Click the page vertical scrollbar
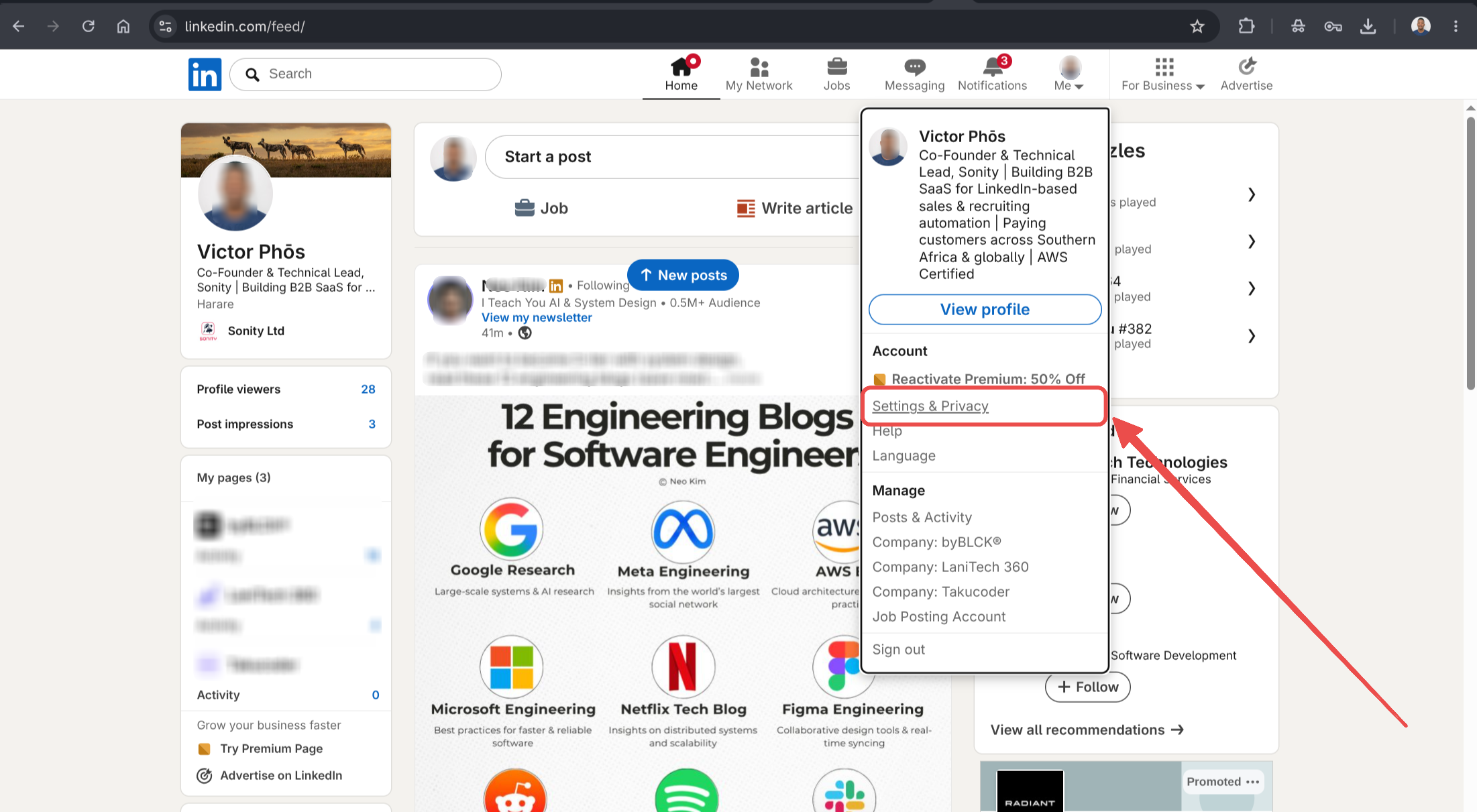 [1470, 255]
